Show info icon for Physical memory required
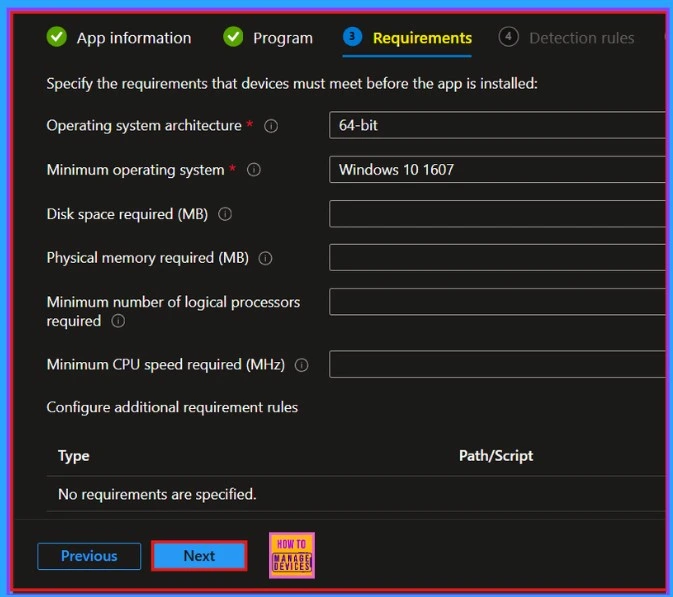The width and height of the screenshot is (673, 597). pyautogui.click(x=265, y=258)
